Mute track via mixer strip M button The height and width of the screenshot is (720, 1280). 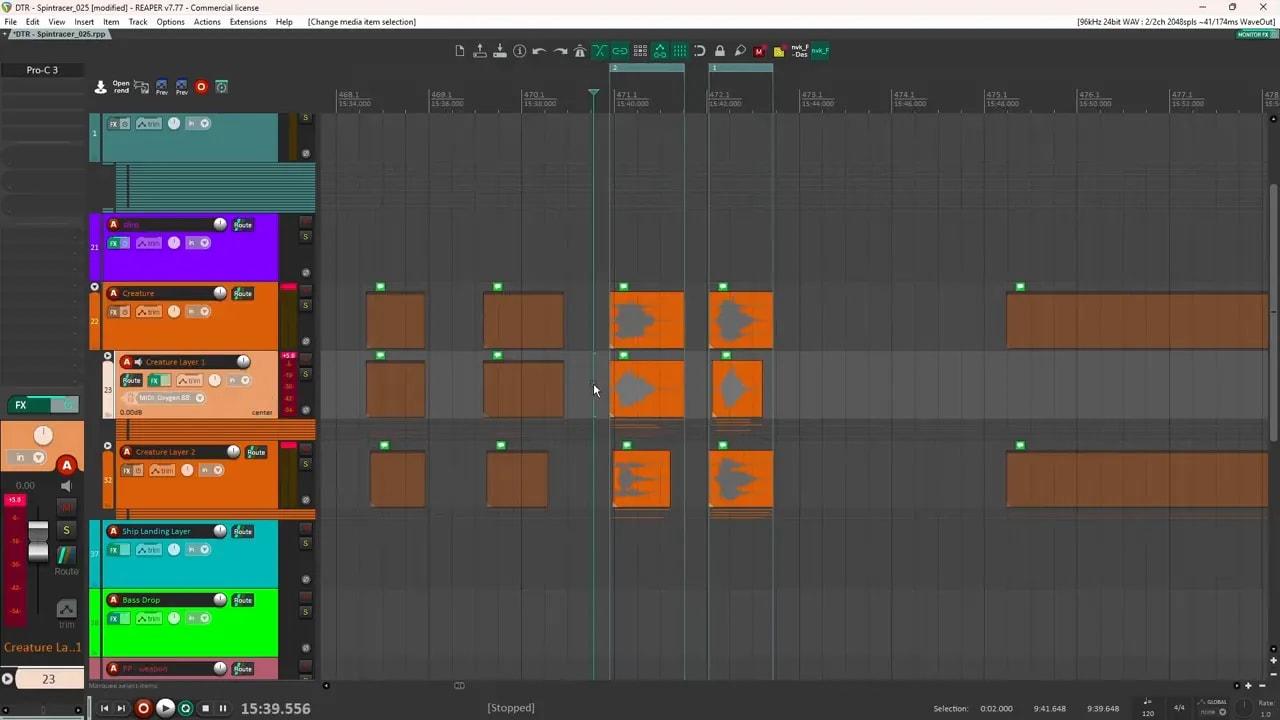(67, 508)
